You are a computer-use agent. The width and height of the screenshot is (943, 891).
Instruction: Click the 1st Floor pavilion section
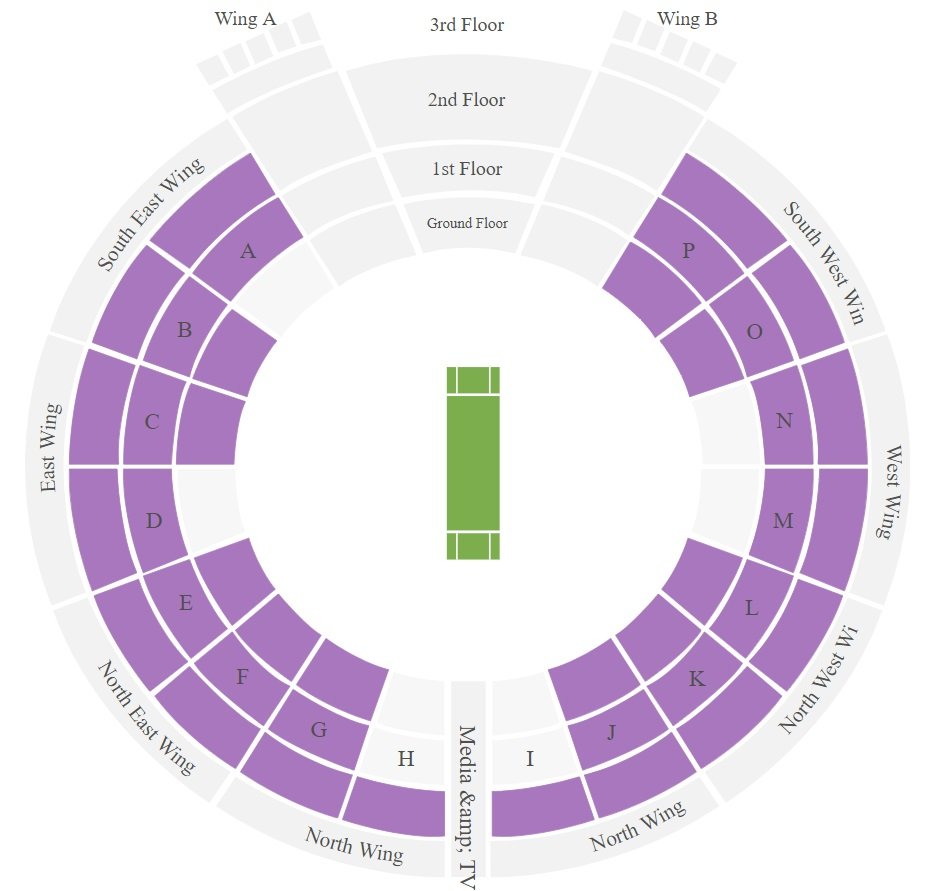tap(467, 169)
